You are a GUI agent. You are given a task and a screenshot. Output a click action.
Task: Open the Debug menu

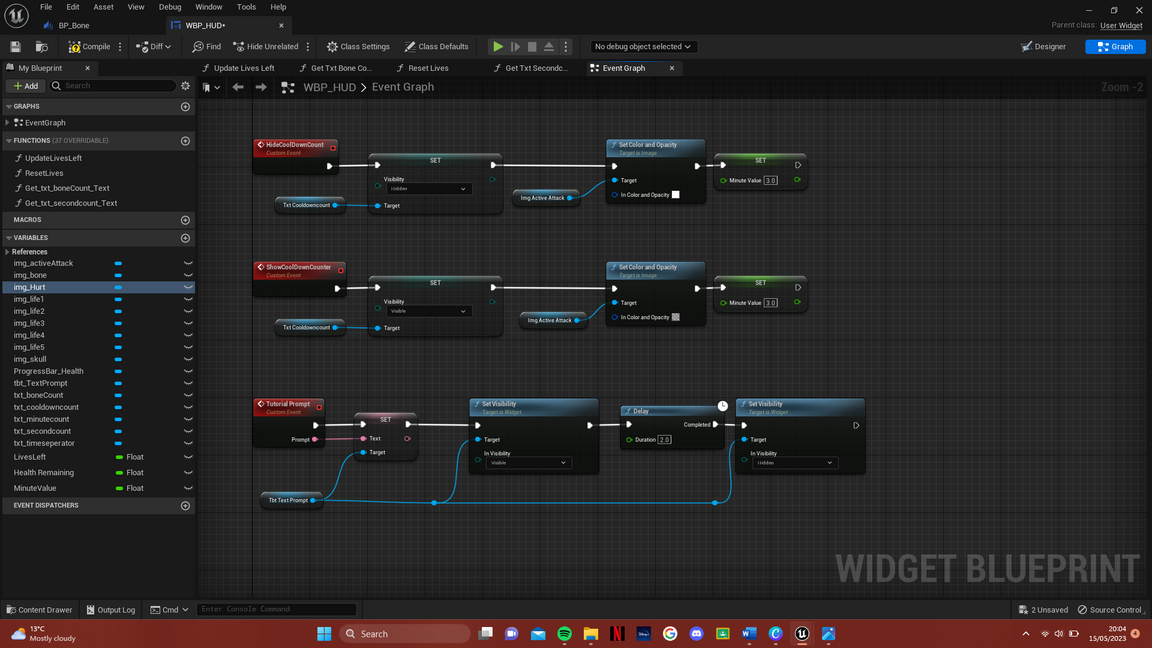pos(170,7)
